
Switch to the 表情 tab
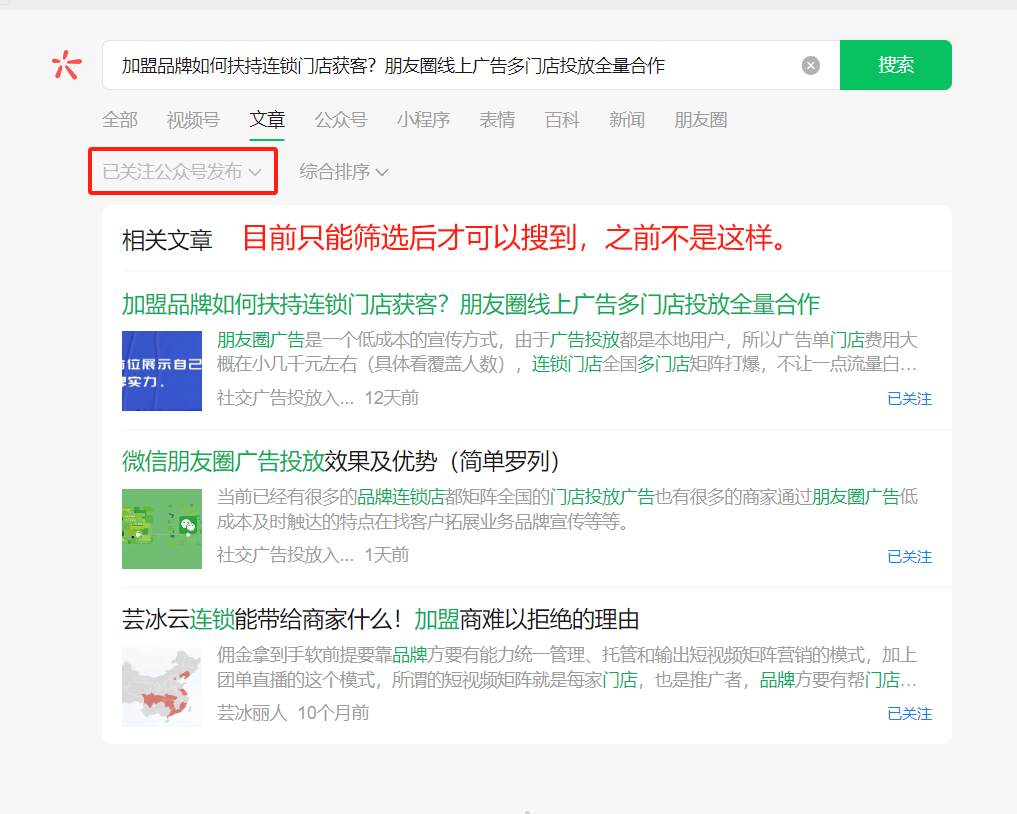[497, 120]
